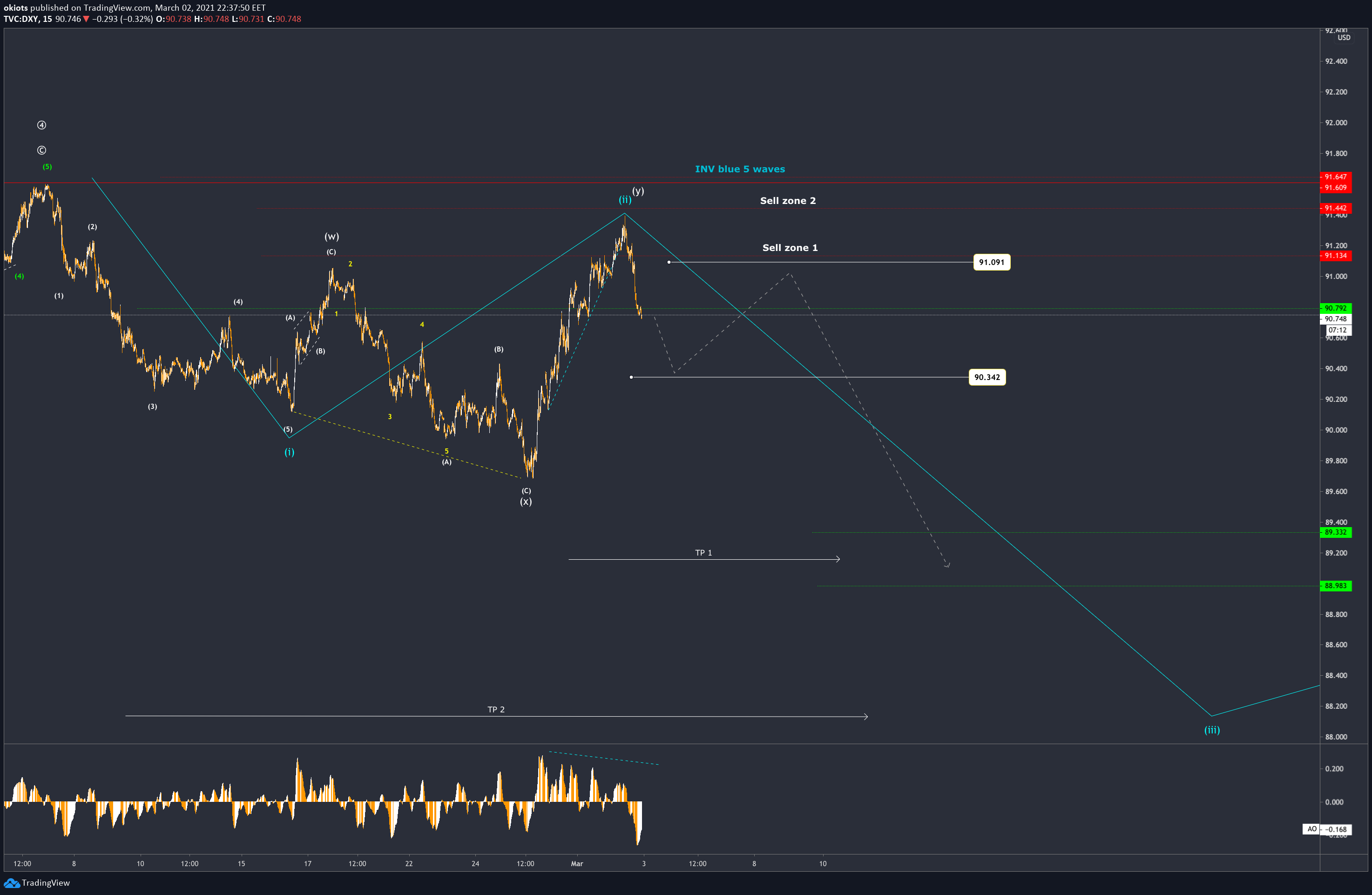Image resolution: width=1372 pixels, height=895 pixels.
Task: Click the AO value -0.168 tag
Action: [1336, 829]
